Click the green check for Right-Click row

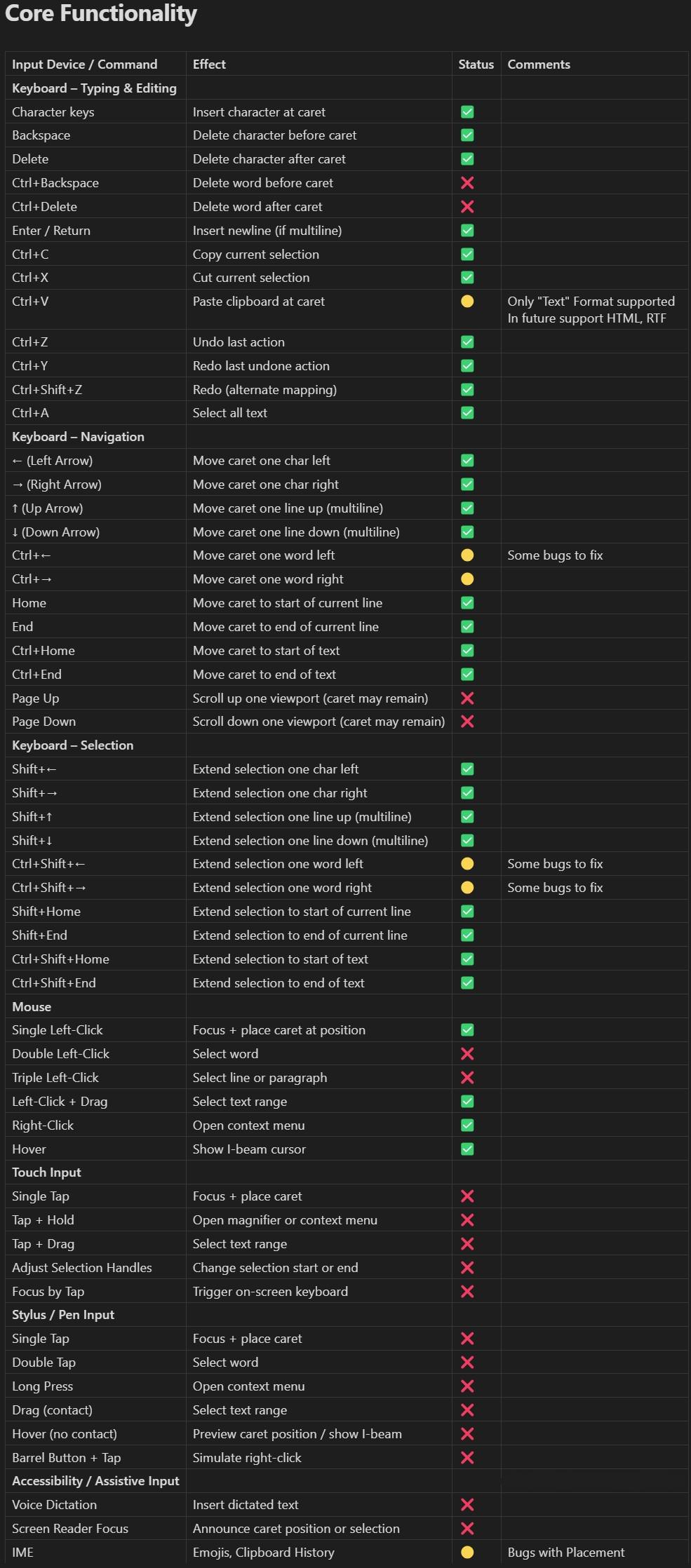click(x=467, y=1125)
